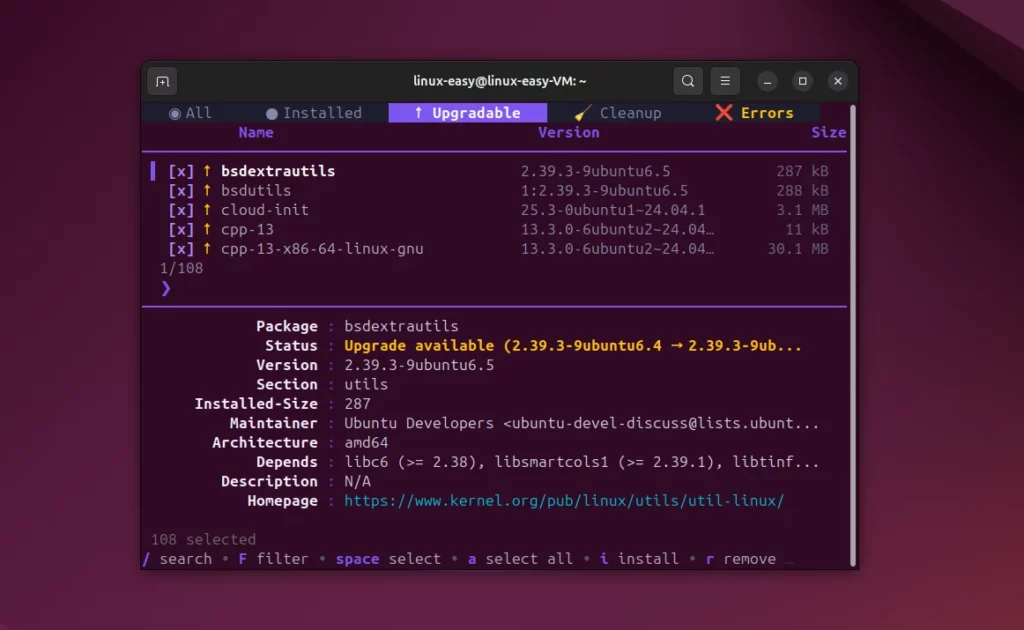Image resolution: width=1024 pixels, height=630 pixels.
Task: Click the red X icon beside Errors
Action: point(723,113)
